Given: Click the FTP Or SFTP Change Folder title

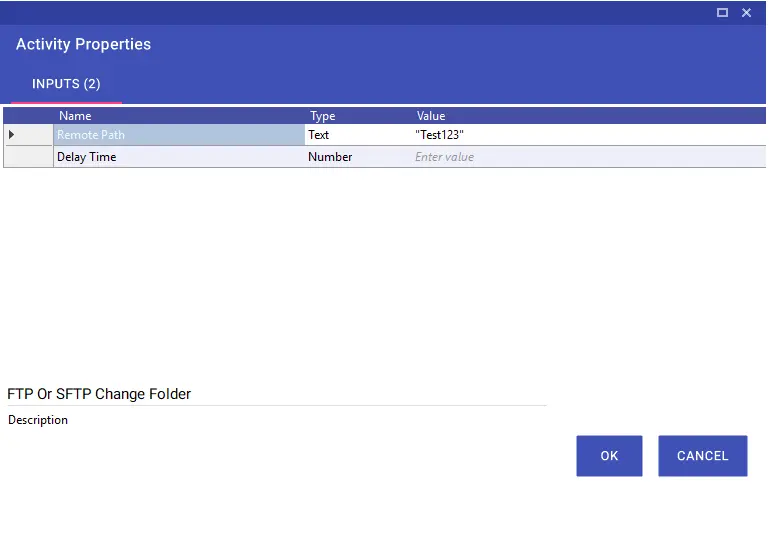Looking at the screenshot, I should coord(99,394).
